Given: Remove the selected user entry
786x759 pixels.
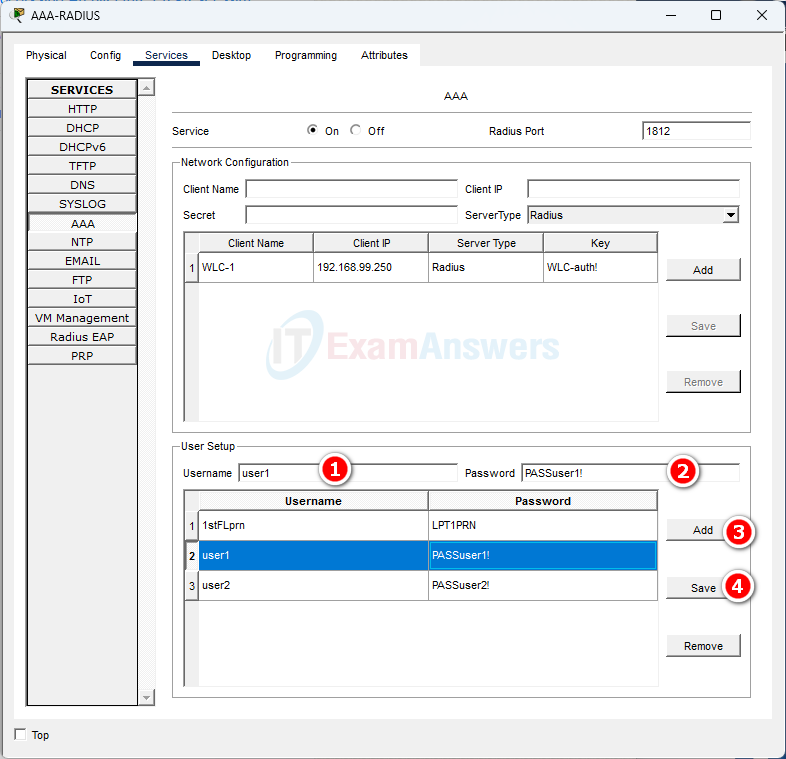Looking at the screenshot, I should 703,646.
